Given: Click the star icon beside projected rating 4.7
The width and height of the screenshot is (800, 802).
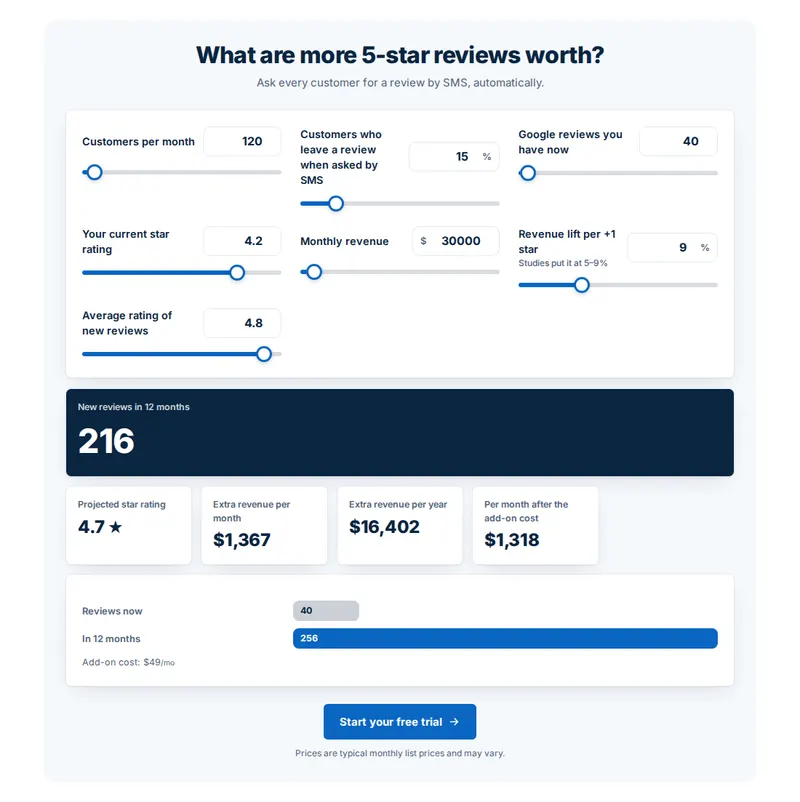Looking at the screenshot, I should (x=116, y=526).
